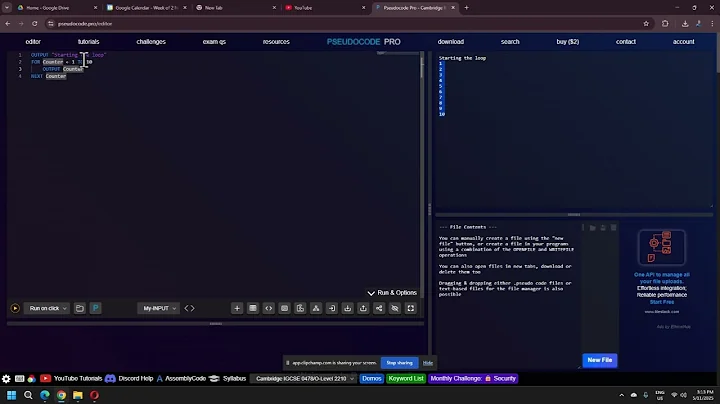Click the plus icon in editor toolbar

237,309
